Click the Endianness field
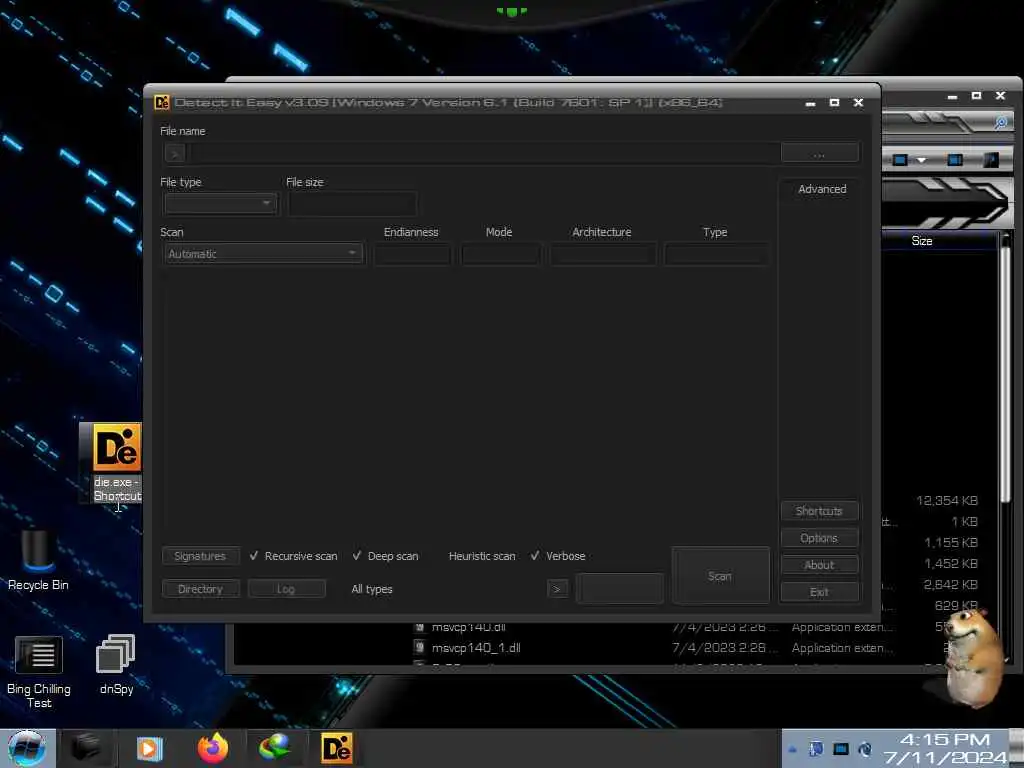This screenshot has height=768, width=1024. coord(412,254)
